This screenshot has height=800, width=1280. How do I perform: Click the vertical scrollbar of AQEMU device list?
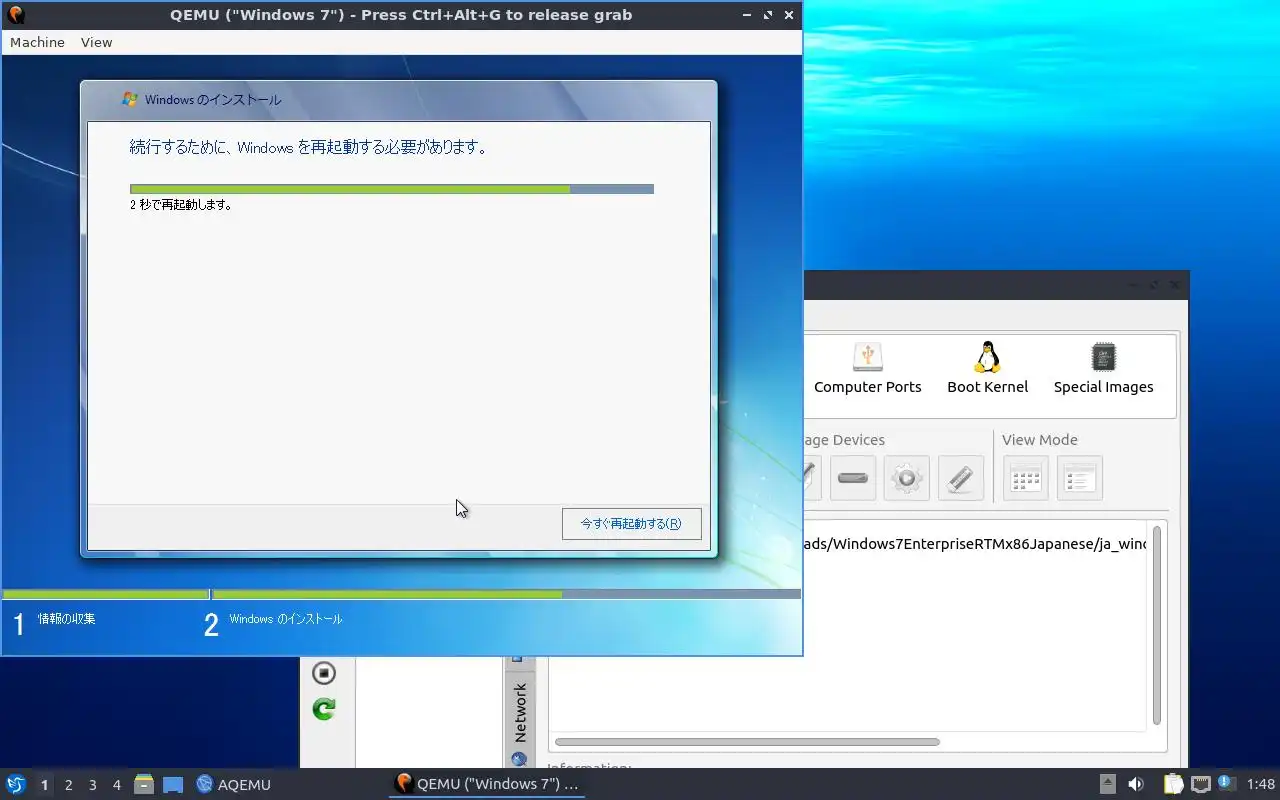[1157, 625]
